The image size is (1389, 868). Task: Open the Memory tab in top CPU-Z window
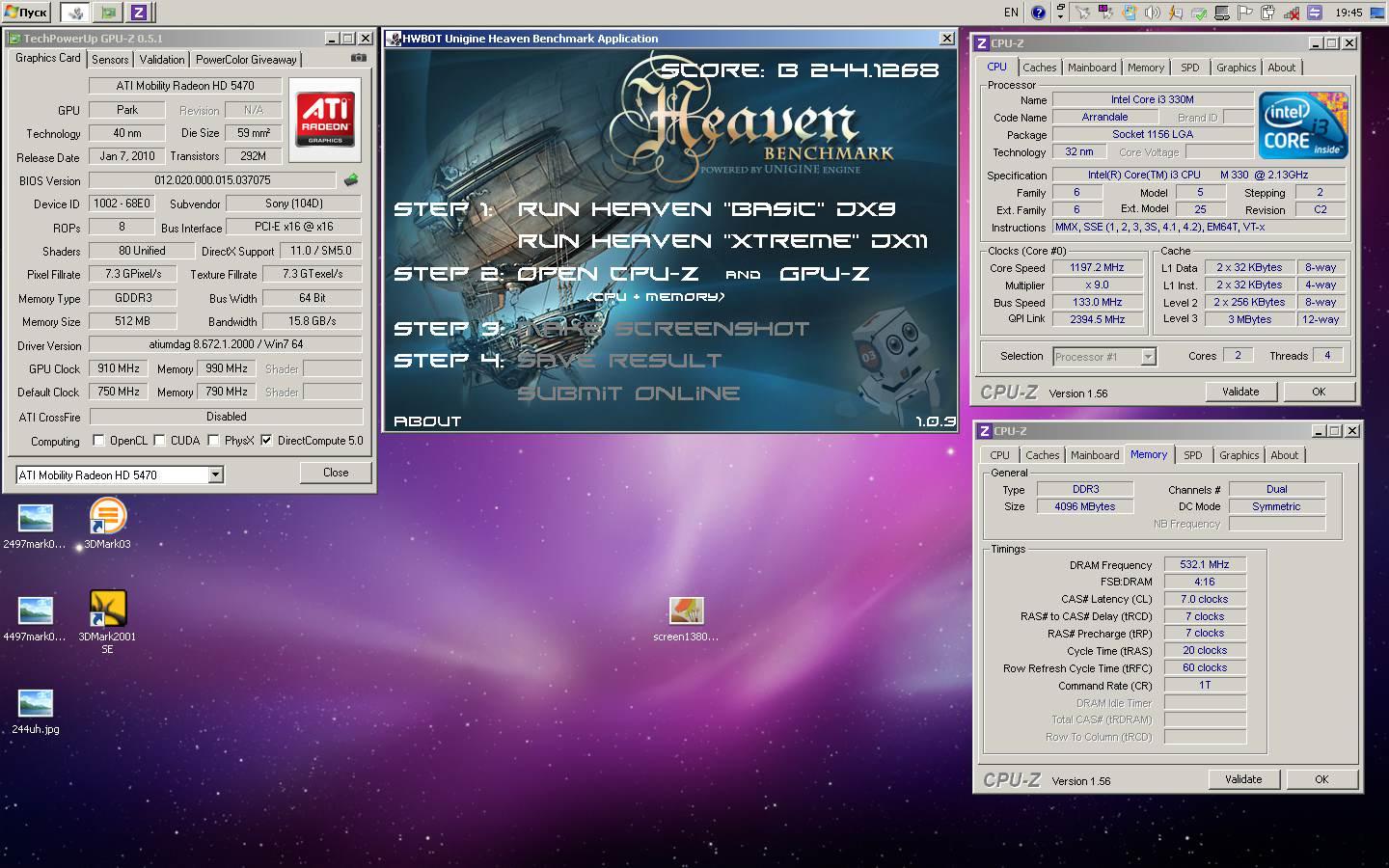[x=1146, y=68]
